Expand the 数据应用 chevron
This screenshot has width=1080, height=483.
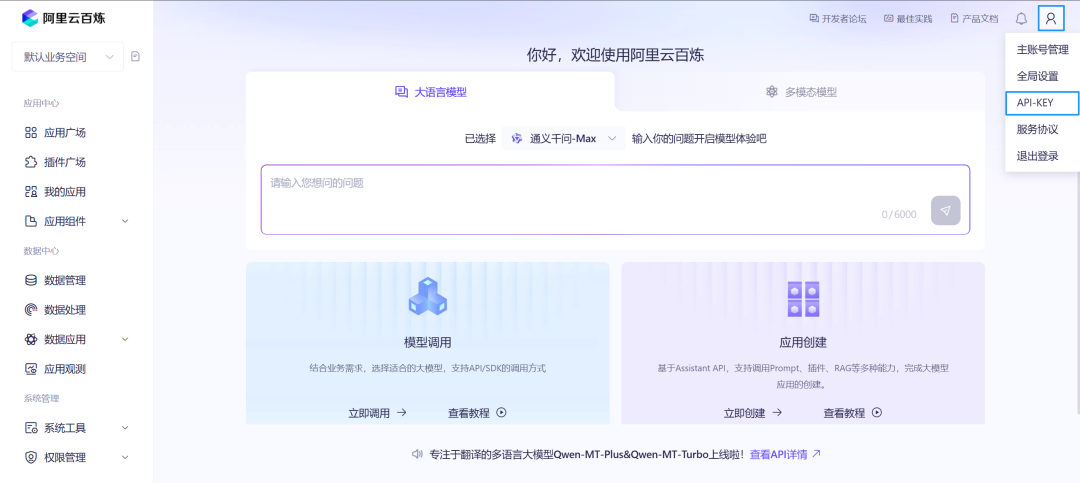125,339
